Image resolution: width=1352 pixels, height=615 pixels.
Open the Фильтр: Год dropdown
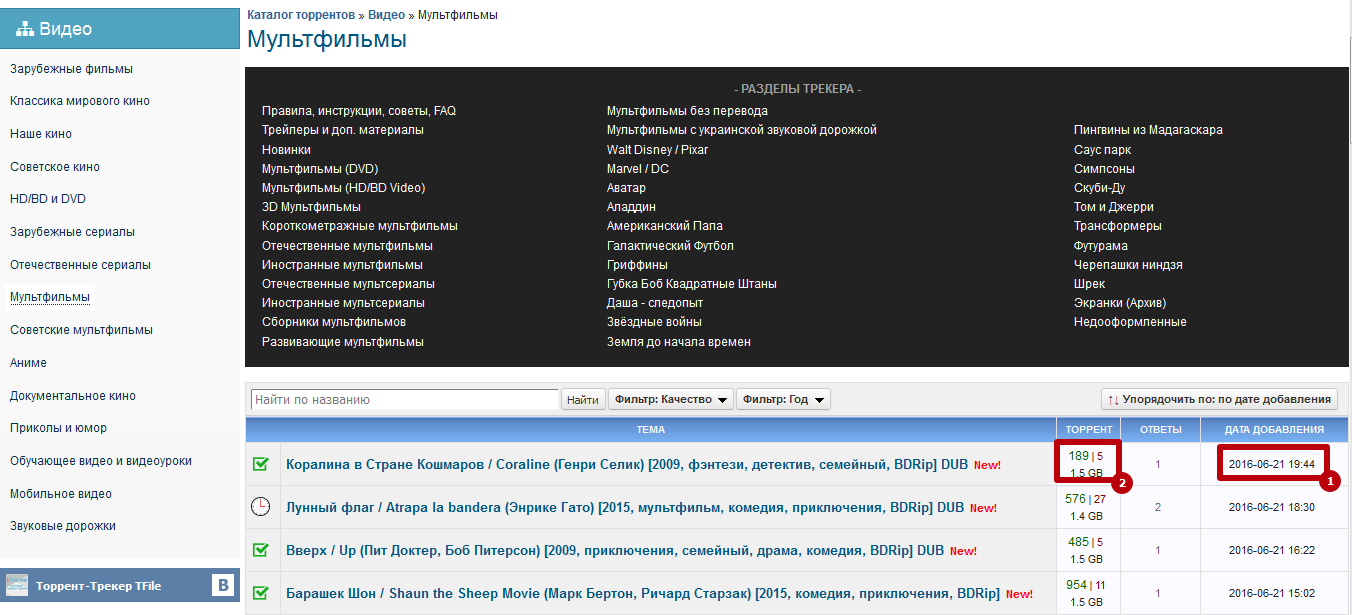pos(783,399)
